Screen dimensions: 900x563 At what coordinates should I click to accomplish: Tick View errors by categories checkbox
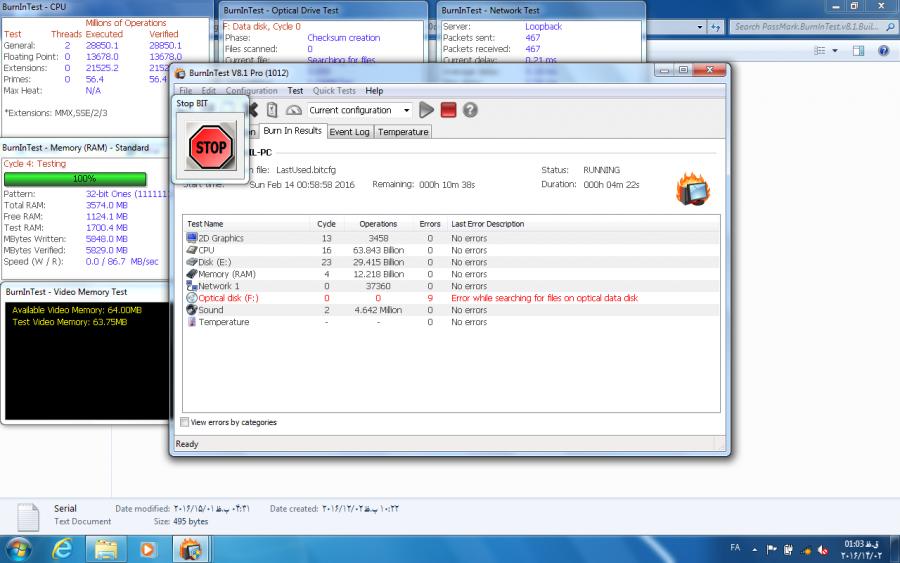click(x=184, y=422)
